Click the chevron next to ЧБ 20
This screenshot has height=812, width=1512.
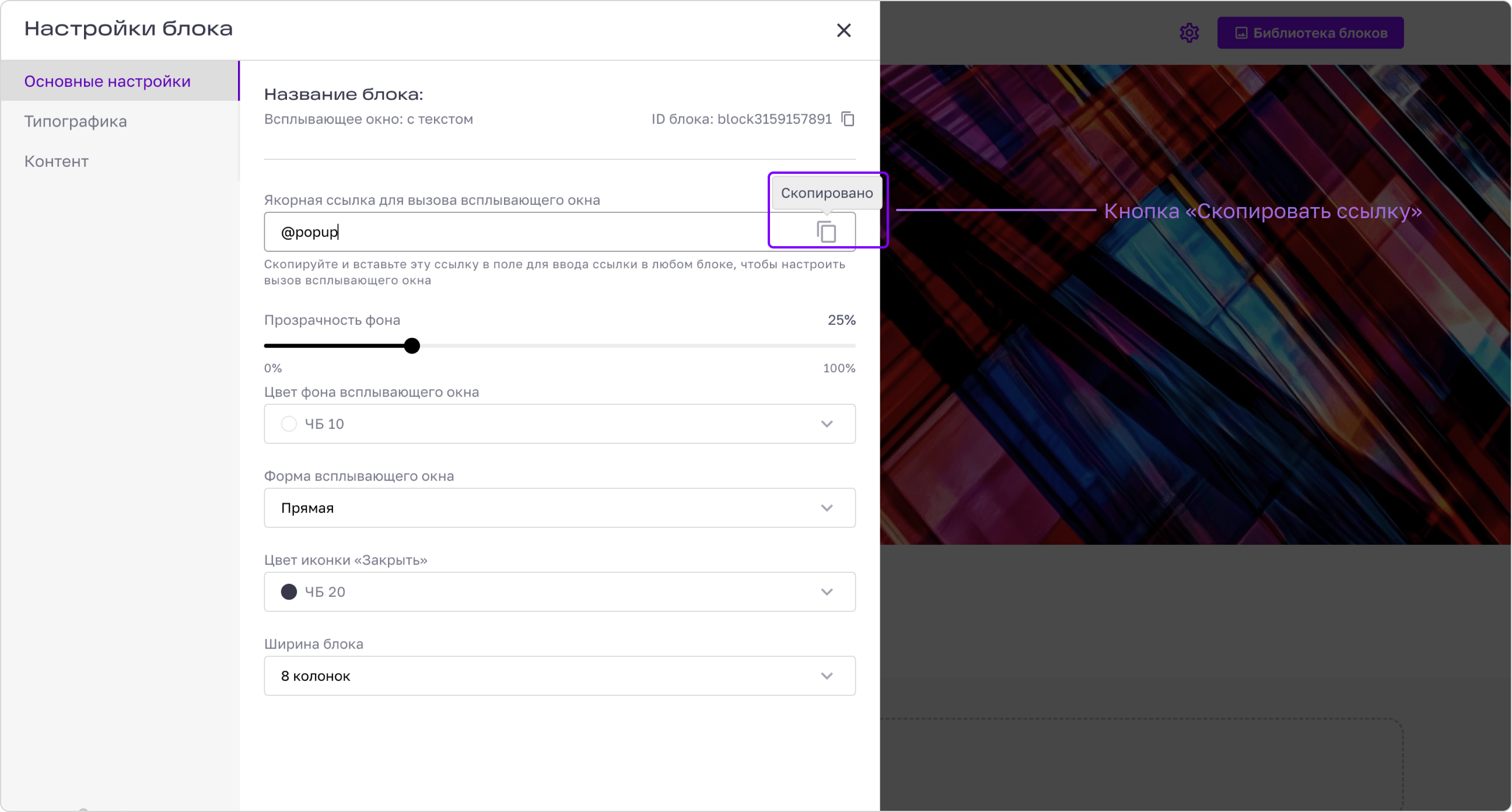827,592
